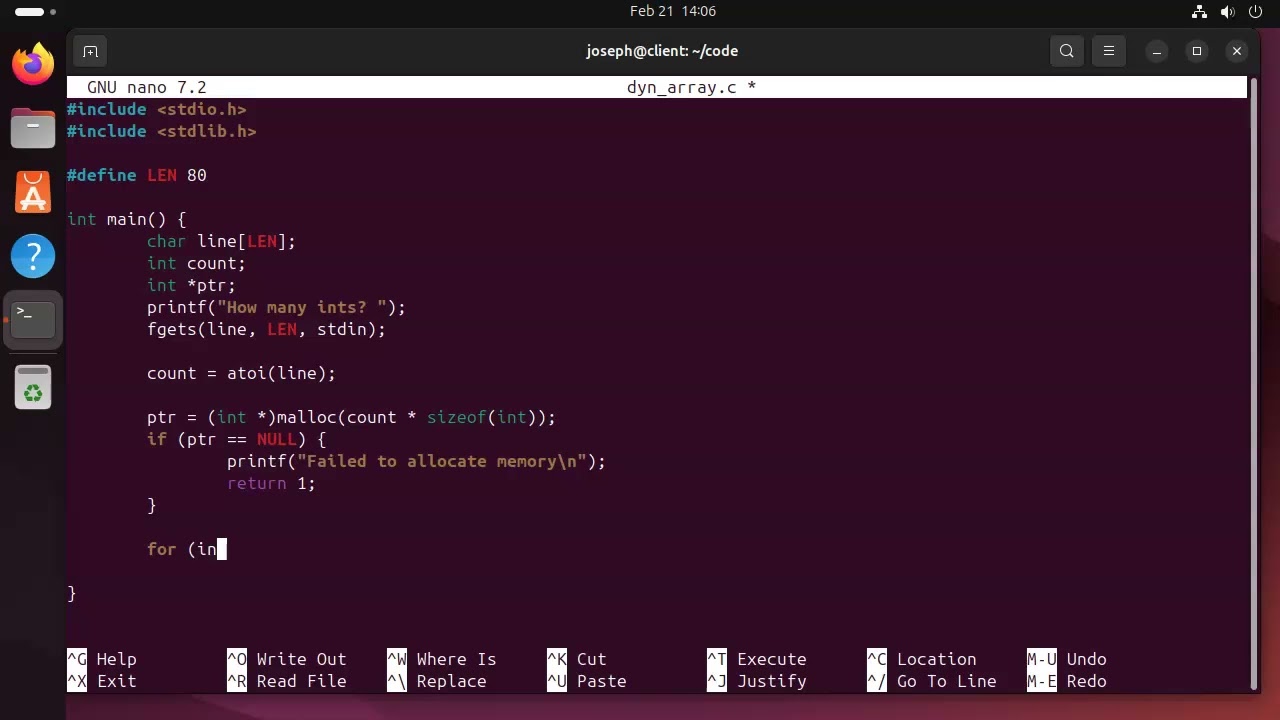Click the ^X Exit shortcut

[x=102, y=681]
